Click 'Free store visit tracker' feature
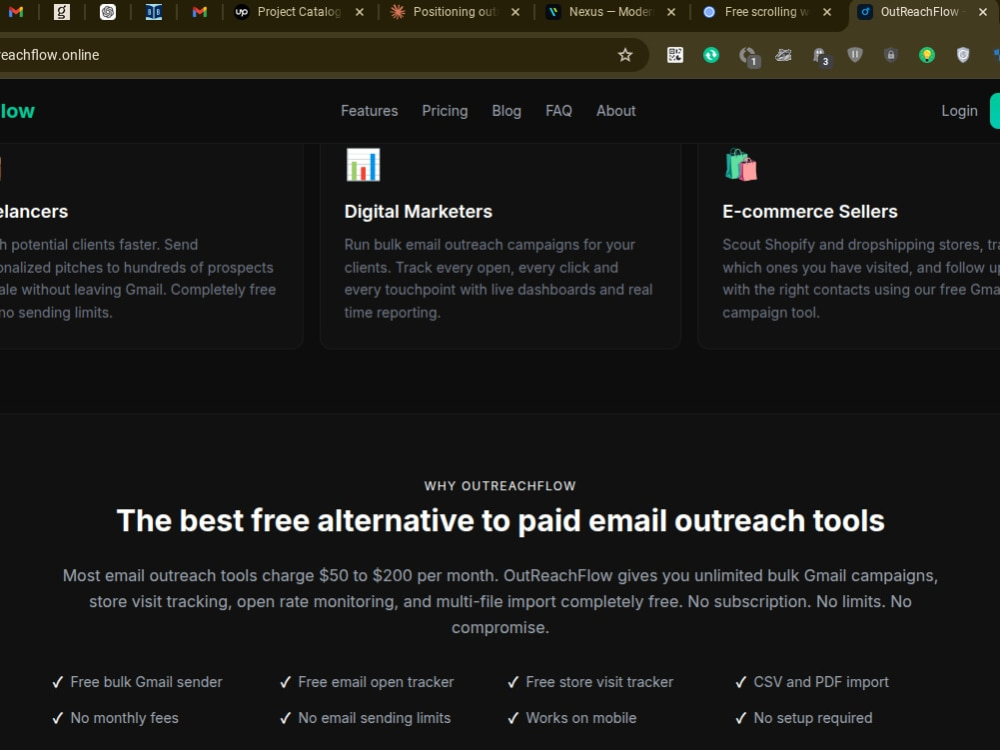Image resolution: width=1000 pixels, height=750 pixels. (x=599, y=682)
